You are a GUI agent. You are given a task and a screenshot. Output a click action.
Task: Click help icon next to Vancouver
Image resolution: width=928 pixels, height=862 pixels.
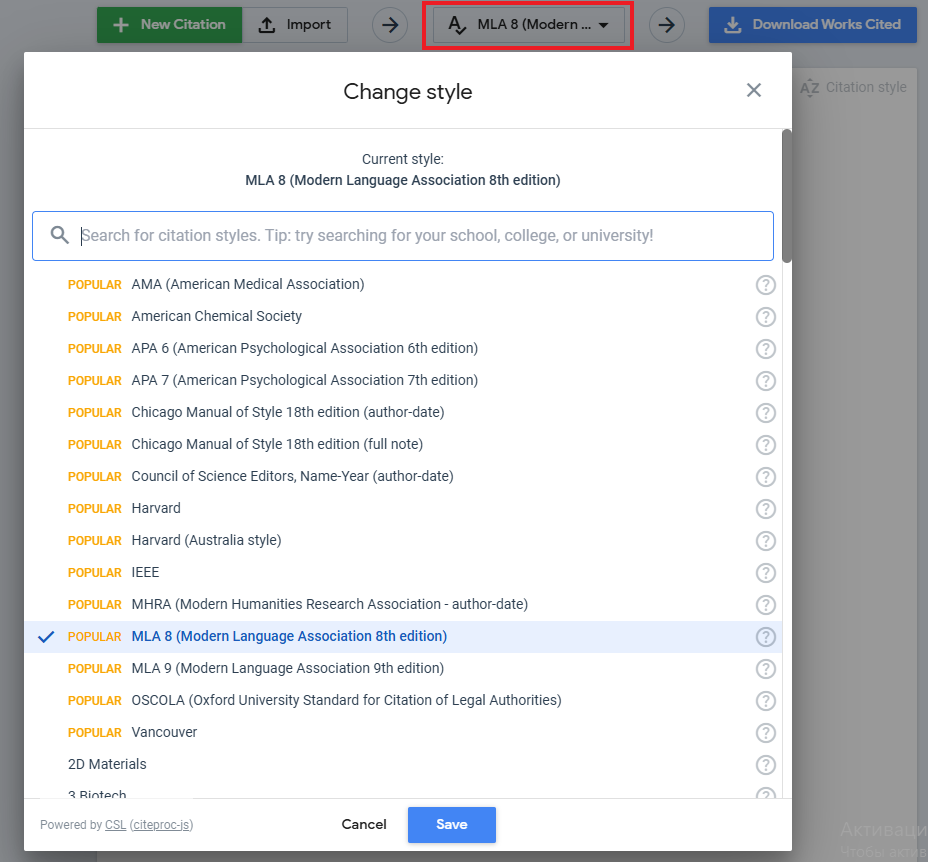tap(765, 733)
